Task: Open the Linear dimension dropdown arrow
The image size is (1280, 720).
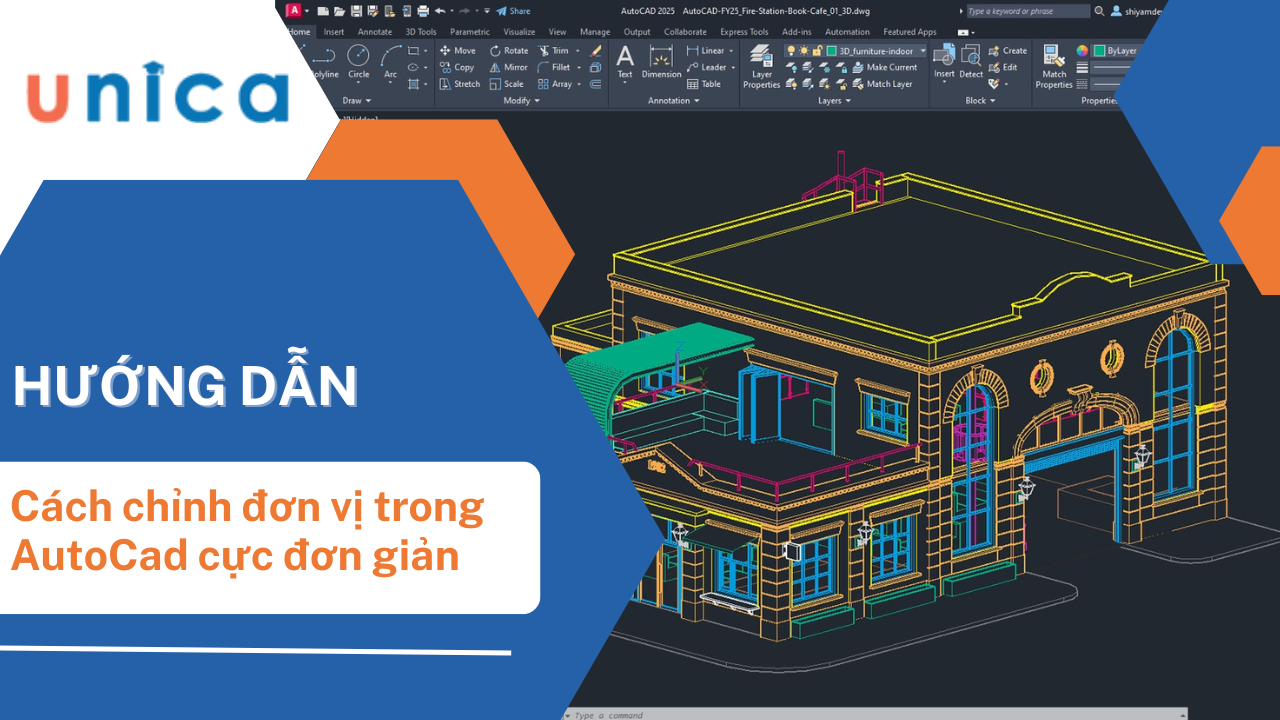Action: click(x=731, y=50)
